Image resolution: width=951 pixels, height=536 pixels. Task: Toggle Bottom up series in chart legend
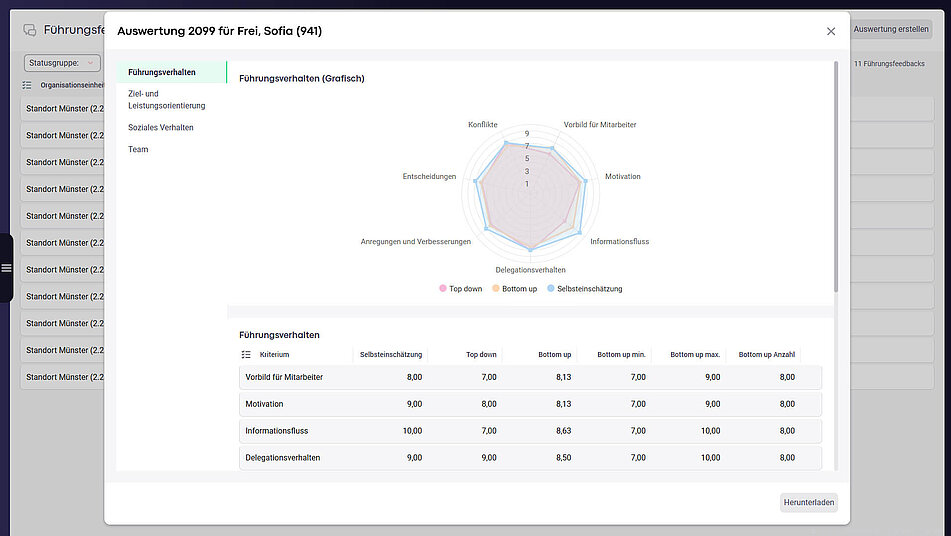tap(514, 289)
